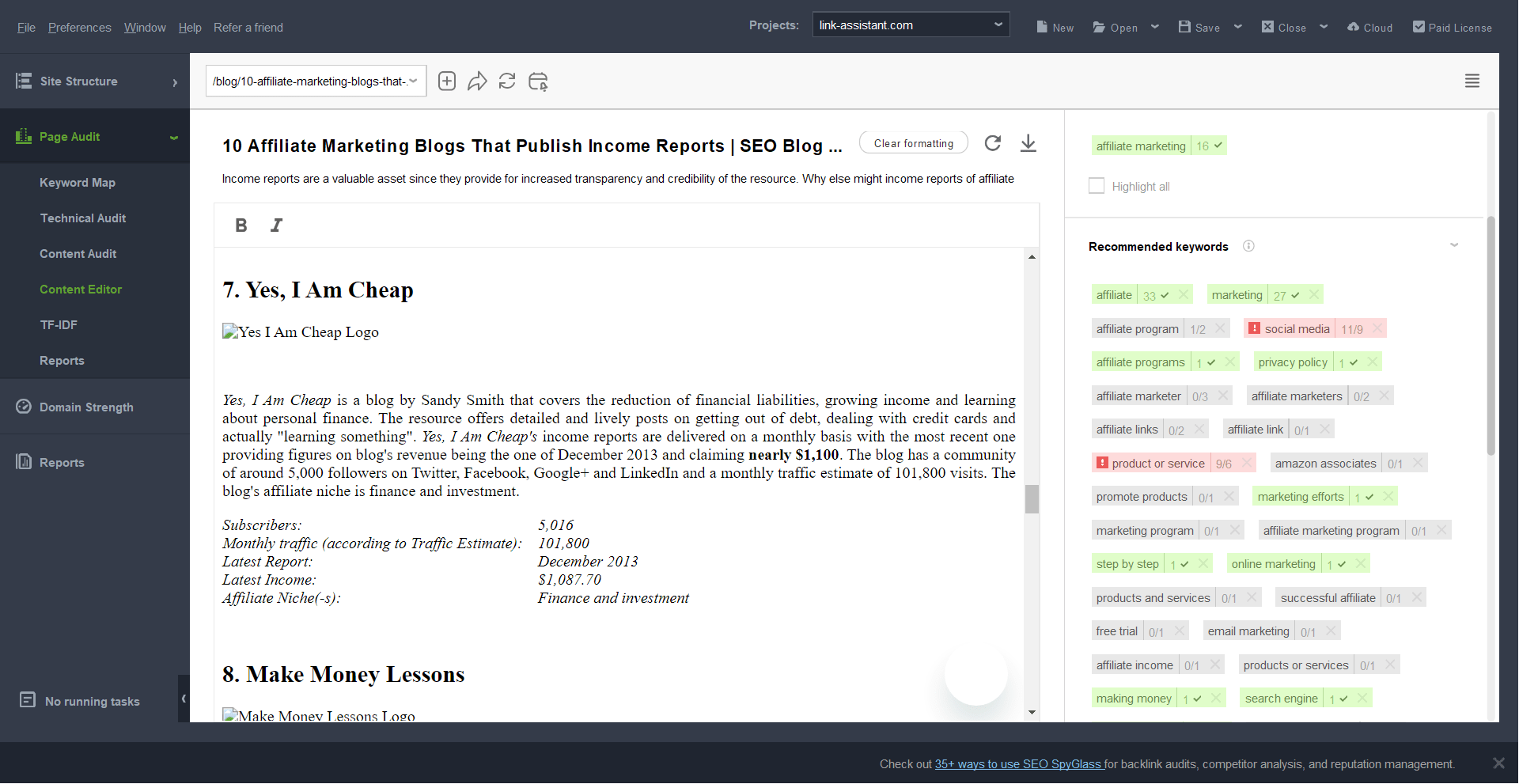Image resolution: width=1519 pixels, height=784 pixels.
Task: Remove the 'step by step' keyword with its X
Action: (x=1203, y=564)
